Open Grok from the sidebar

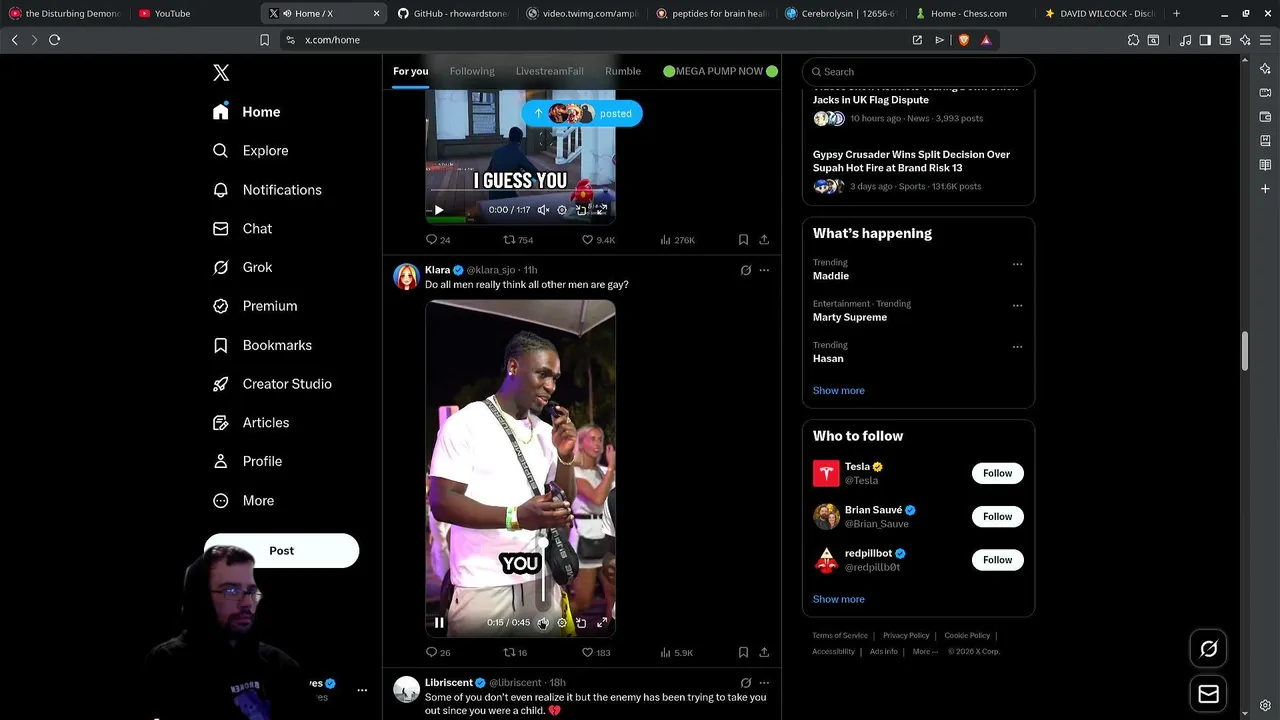(x=243, y=267)
